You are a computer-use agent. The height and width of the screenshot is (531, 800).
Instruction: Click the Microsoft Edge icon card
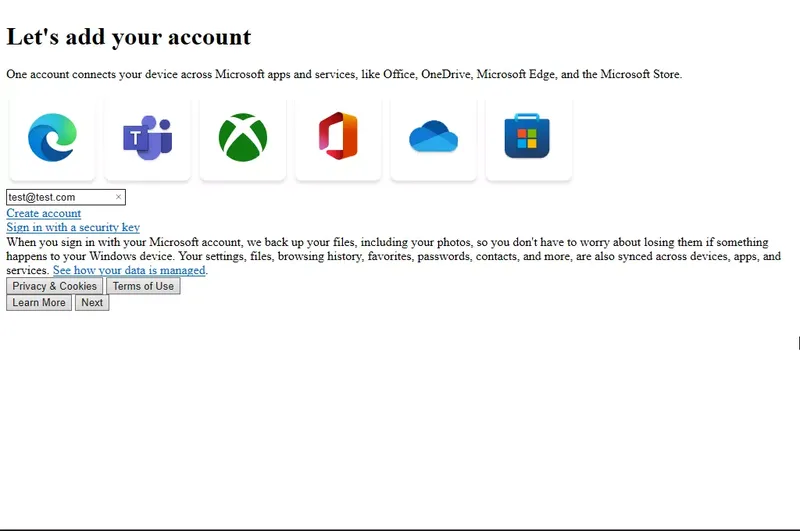52,139
